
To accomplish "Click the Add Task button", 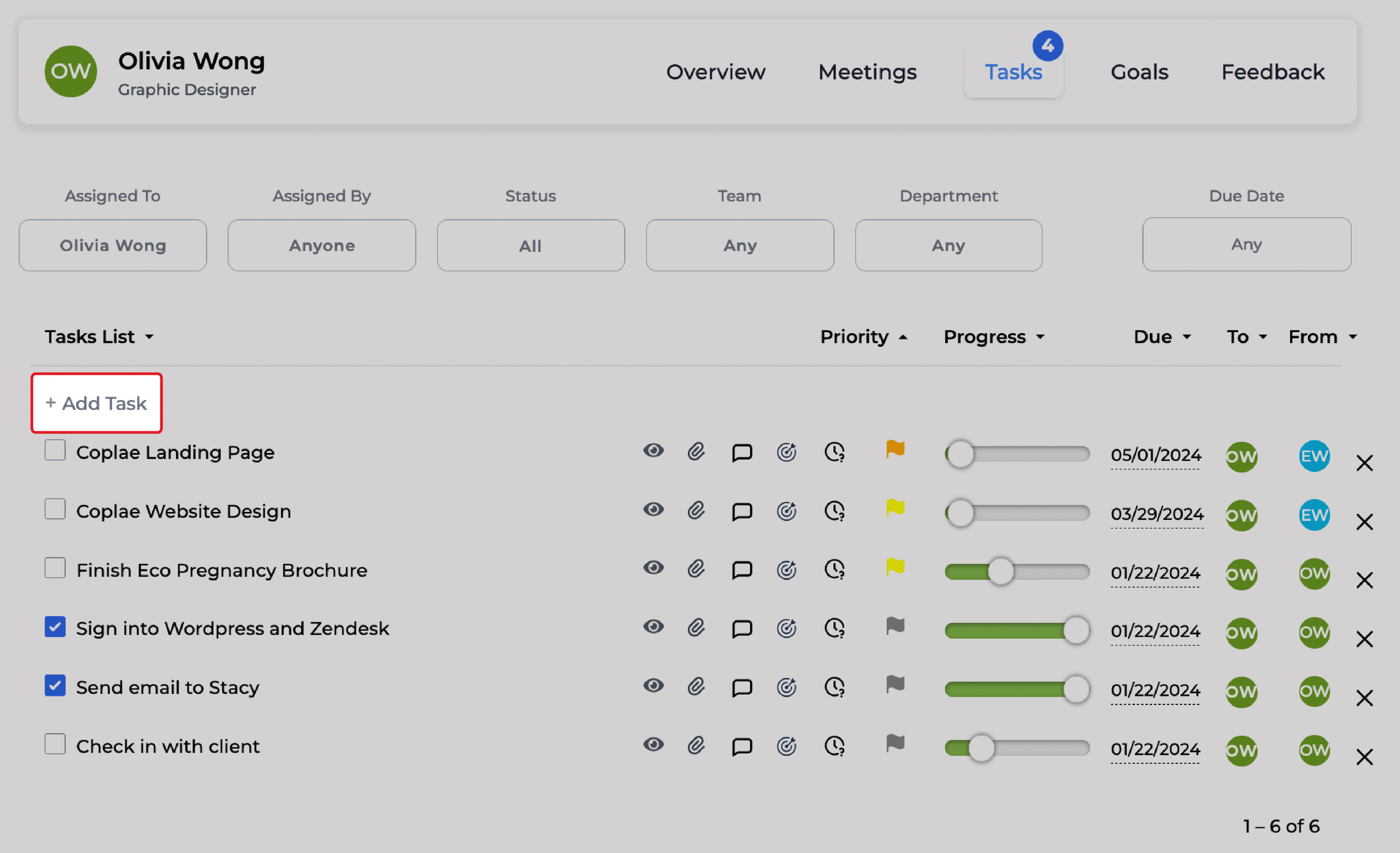I will 97,403.
